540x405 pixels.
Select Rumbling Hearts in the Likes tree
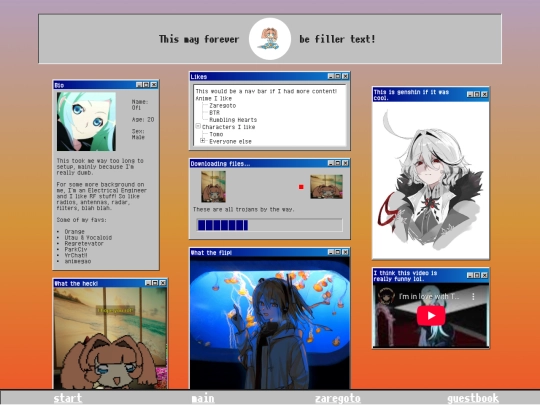click(x=233, y=120)
